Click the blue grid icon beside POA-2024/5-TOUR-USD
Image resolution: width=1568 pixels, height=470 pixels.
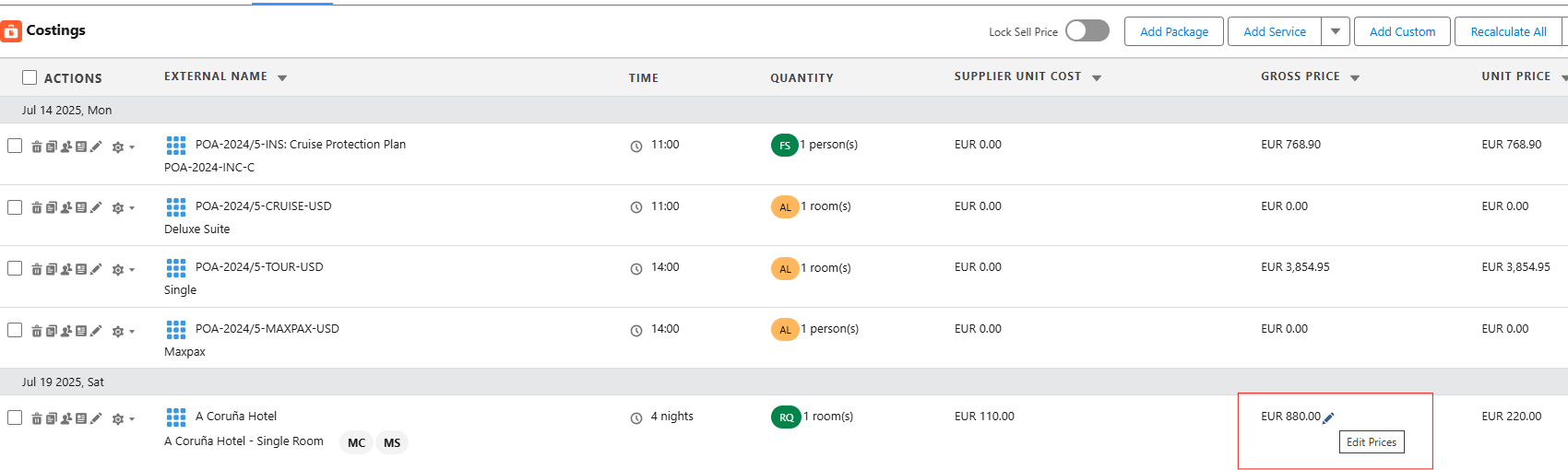pyautogui.click(x=175, y=268)
